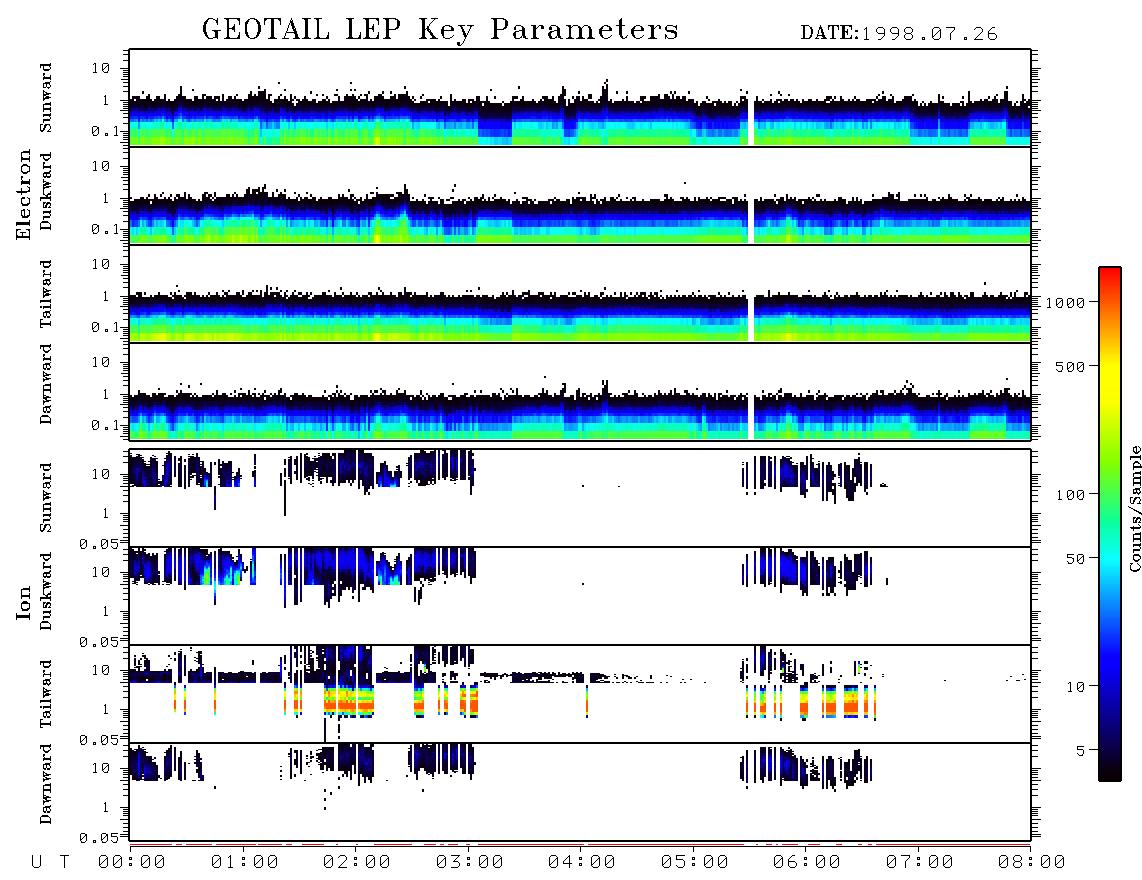Click the "0.1" tick of Electron Sunward panel
This screenshot has height=880, width=1142.
tap(105, 132)
